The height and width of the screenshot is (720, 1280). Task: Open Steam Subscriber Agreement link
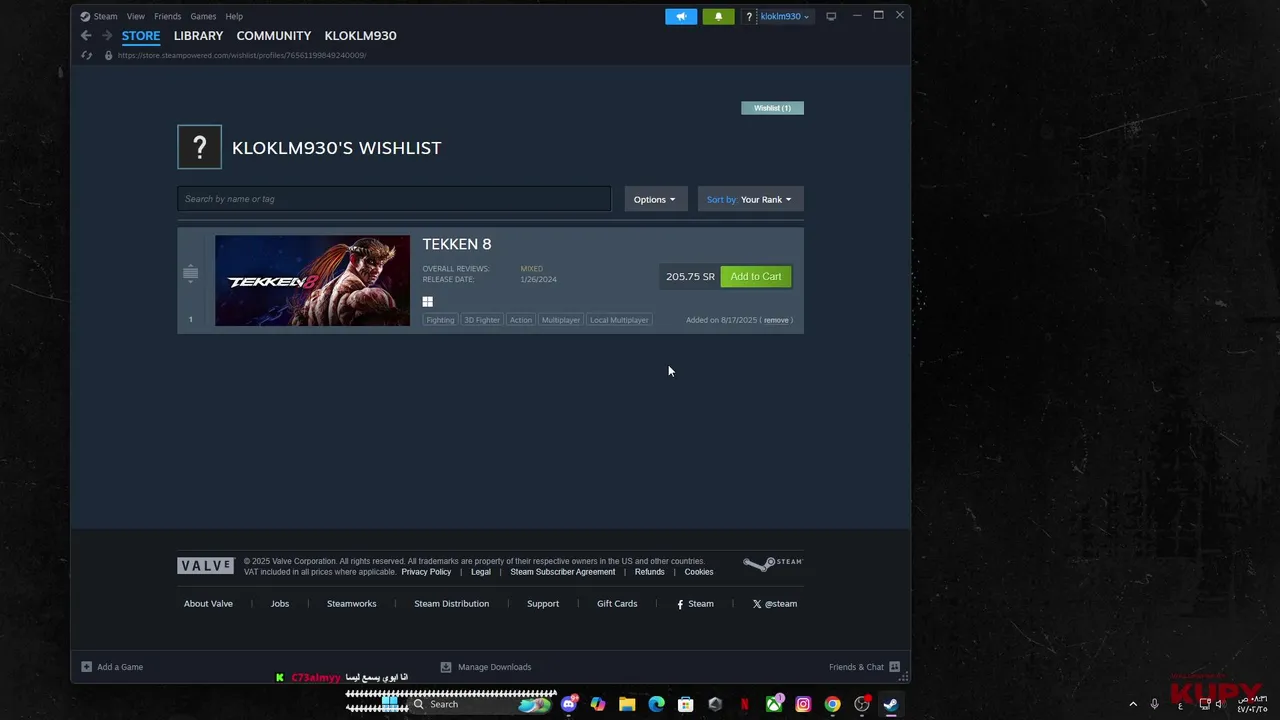coord(563,572)
